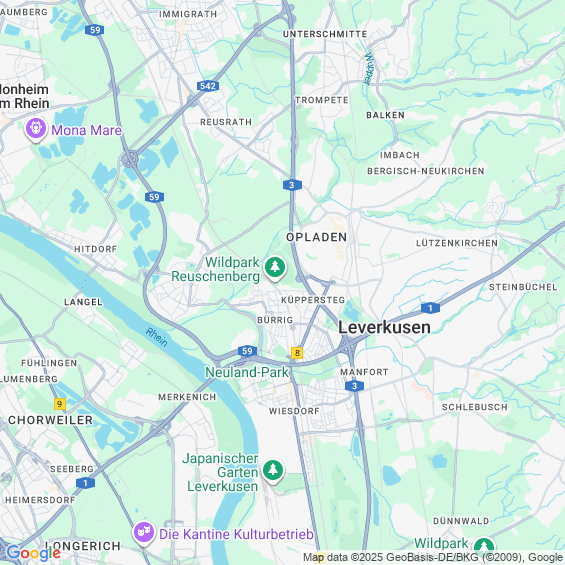Click the Opladen district label
This screenshot has height=565, width=565.
(x=316, y=237)
